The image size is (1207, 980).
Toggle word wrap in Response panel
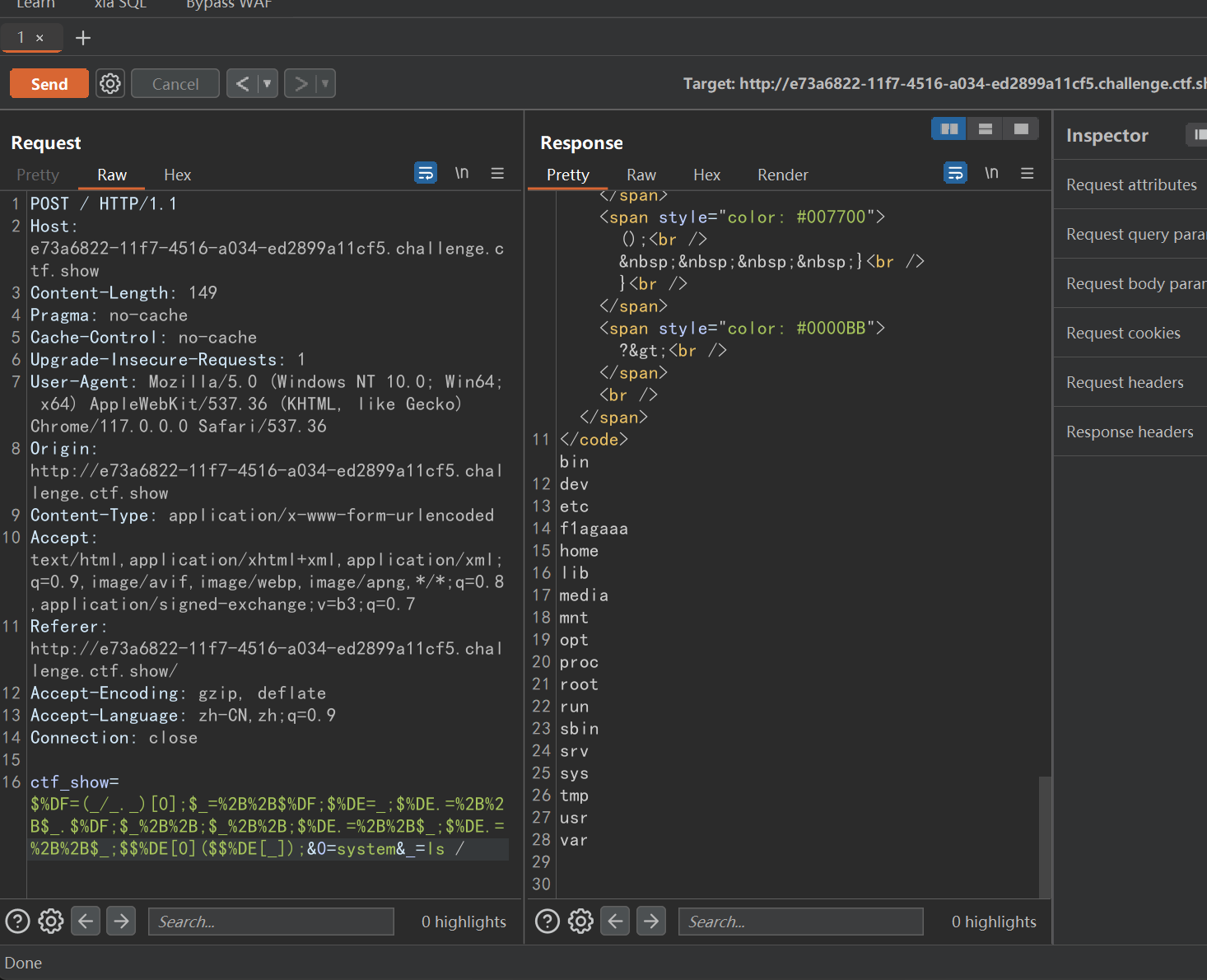pos(955,173)
